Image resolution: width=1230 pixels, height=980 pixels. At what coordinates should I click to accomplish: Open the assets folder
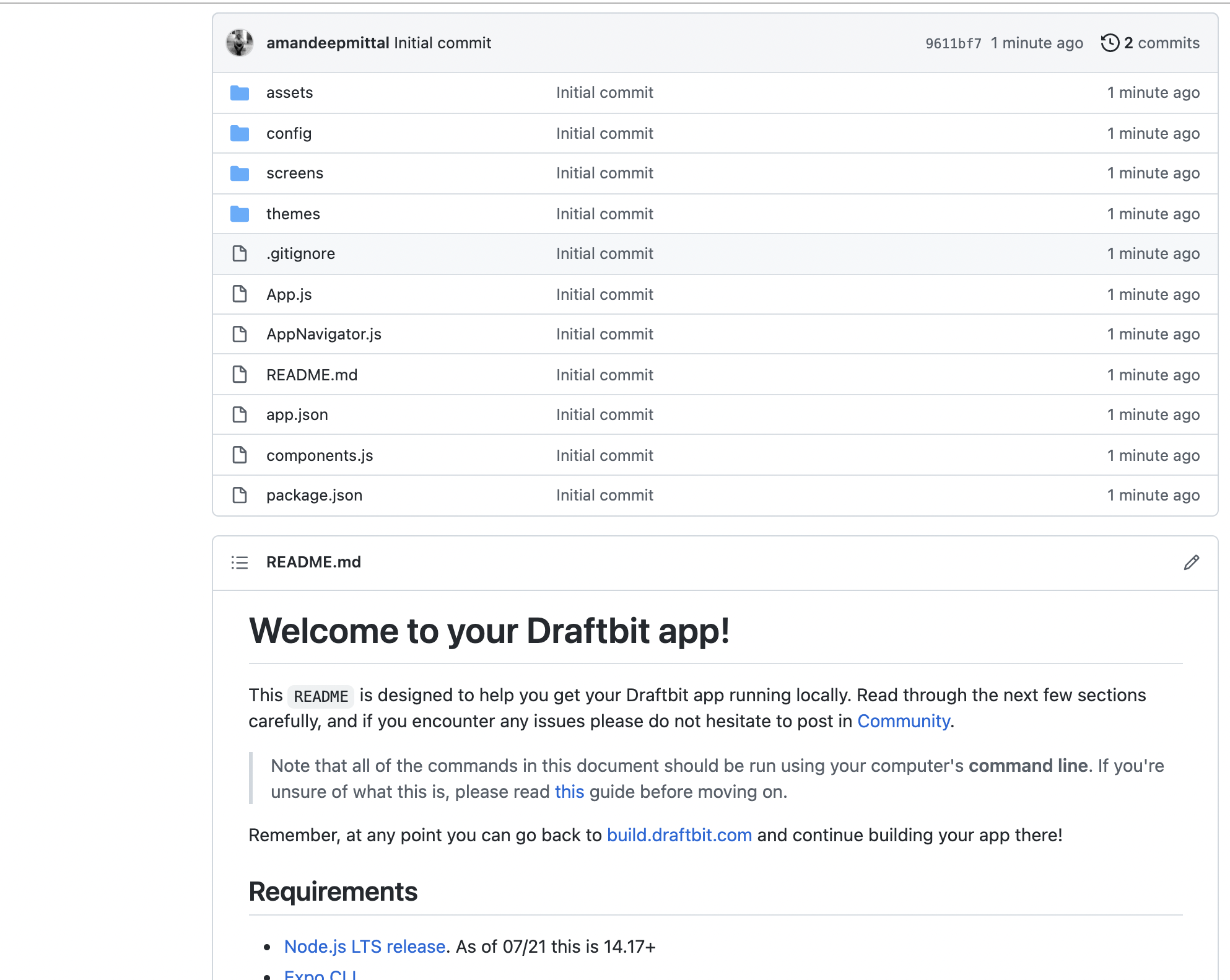[289, 92]
